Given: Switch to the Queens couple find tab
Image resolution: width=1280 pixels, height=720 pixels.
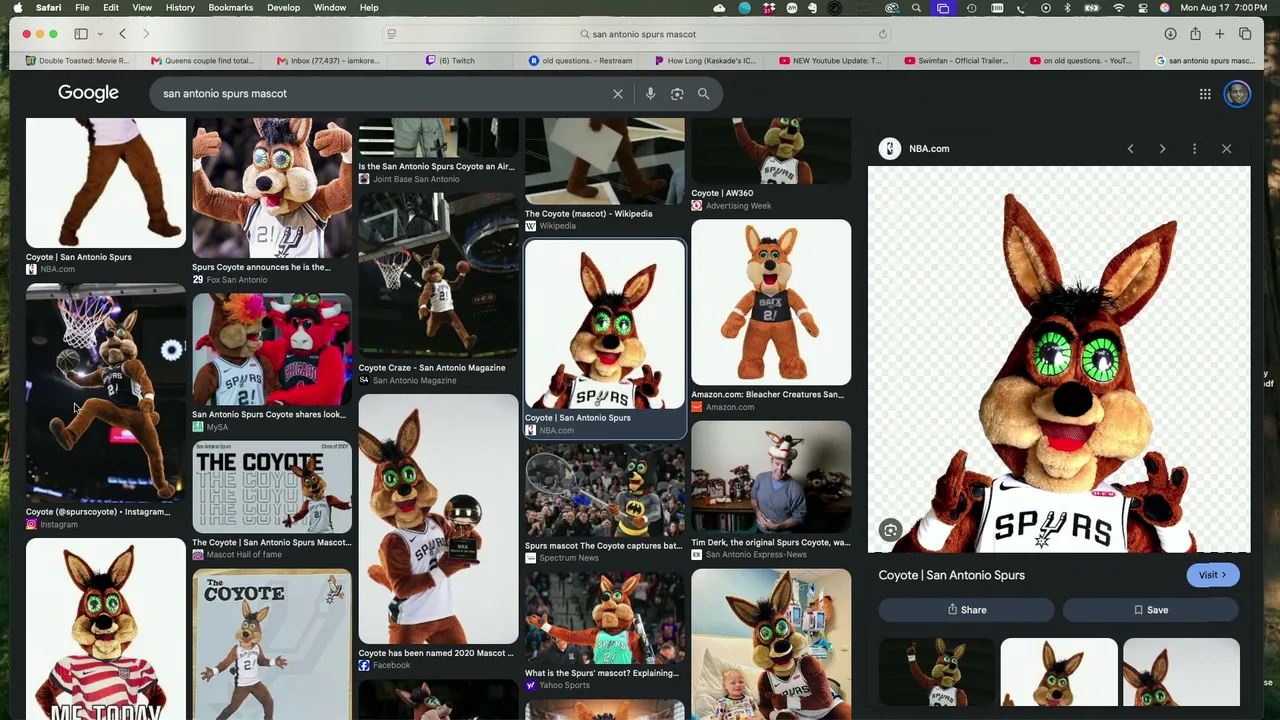Looking at the screenshot, I should click(x=202, y=61).
